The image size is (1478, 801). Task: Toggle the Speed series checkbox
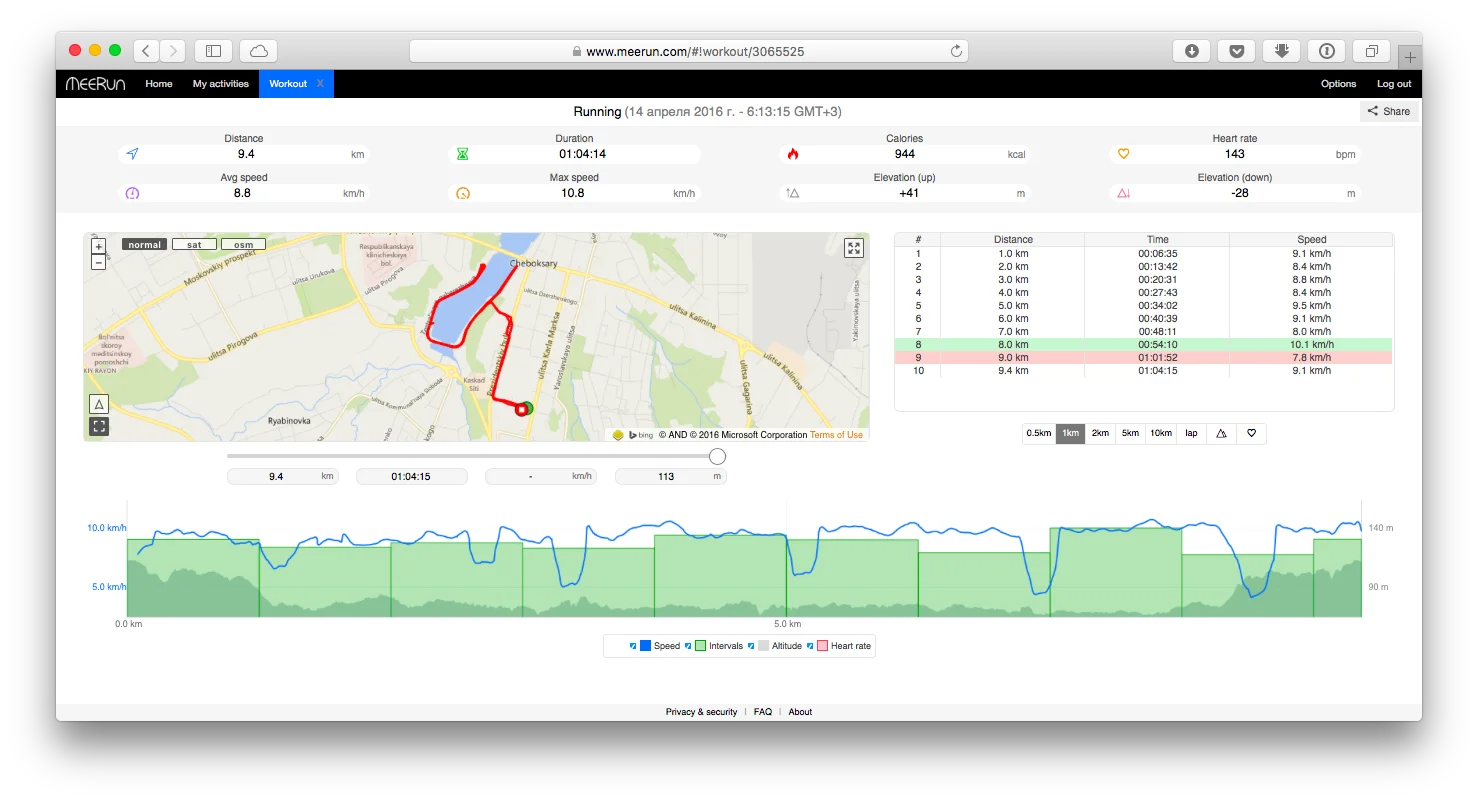633,646
